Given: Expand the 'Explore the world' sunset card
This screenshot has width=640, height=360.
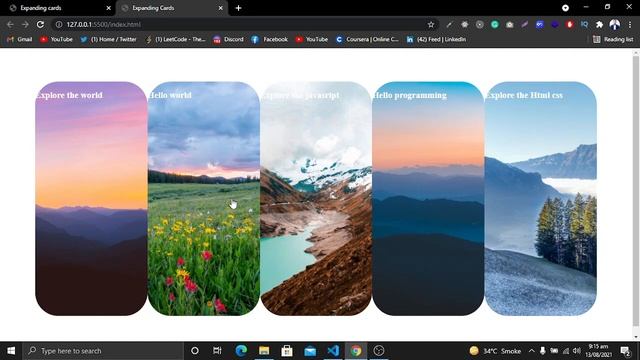Looking at the screenshot, I should pos(91,199).
